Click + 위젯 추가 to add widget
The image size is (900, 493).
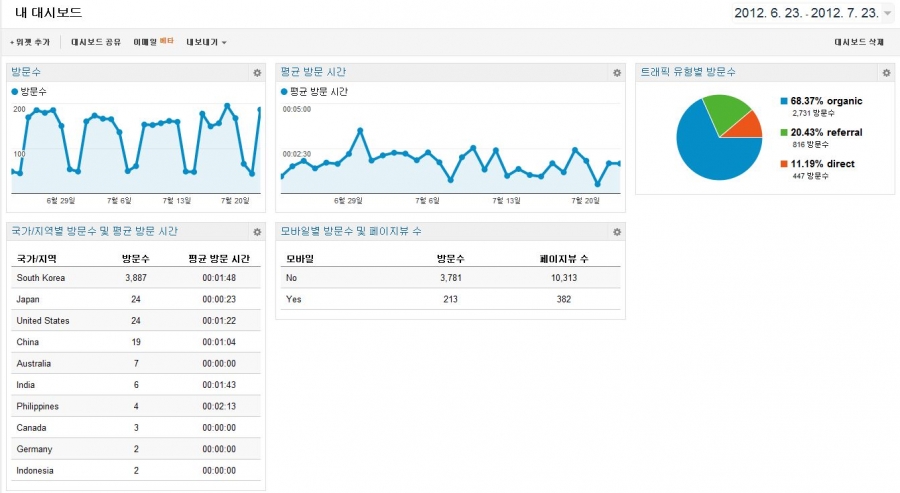click(x=29, y=43)
